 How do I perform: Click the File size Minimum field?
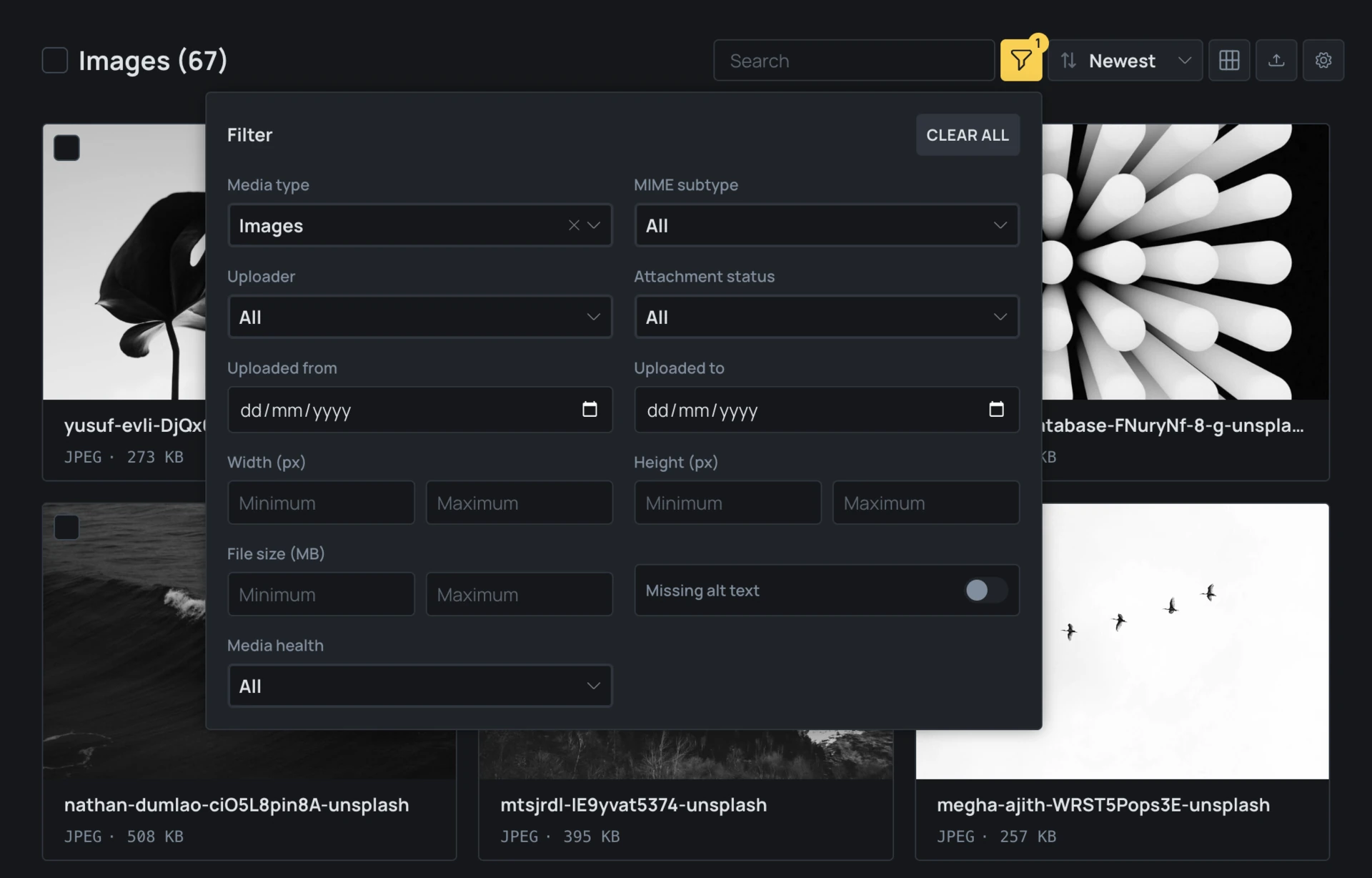321,594
